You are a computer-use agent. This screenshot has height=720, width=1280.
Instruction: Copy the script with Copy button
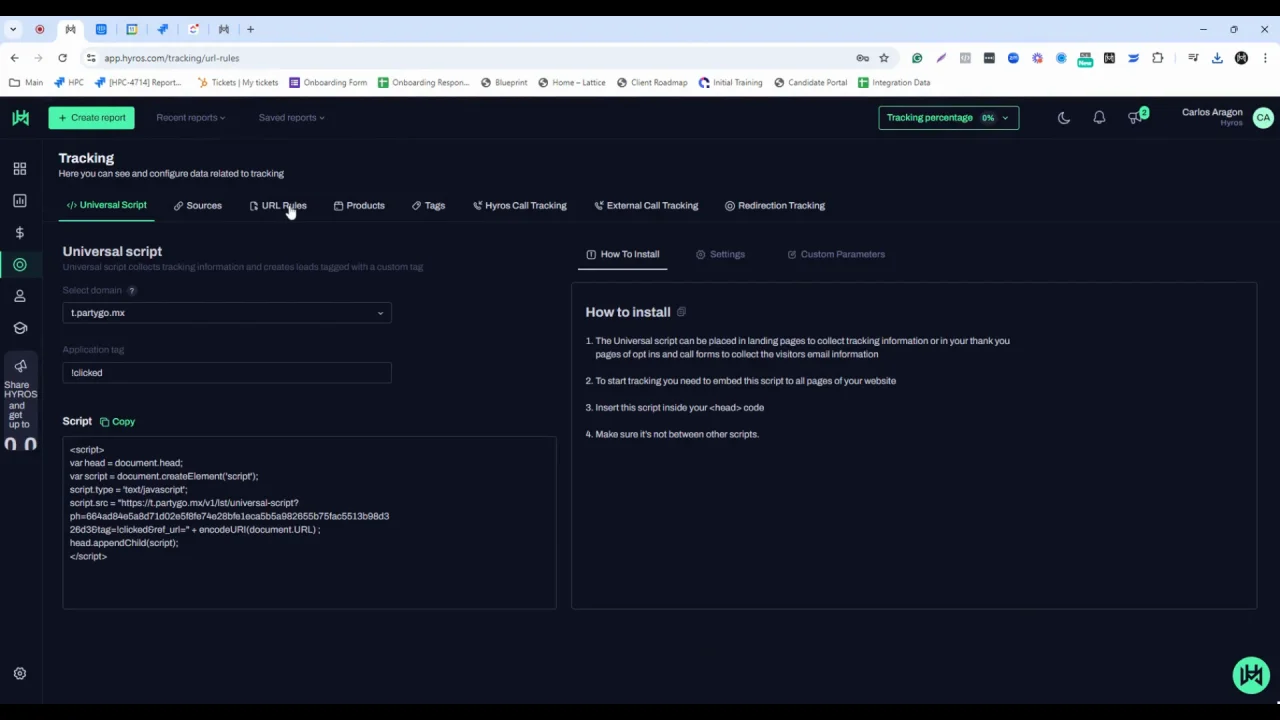pyautogui.click(x=117, y=422)
